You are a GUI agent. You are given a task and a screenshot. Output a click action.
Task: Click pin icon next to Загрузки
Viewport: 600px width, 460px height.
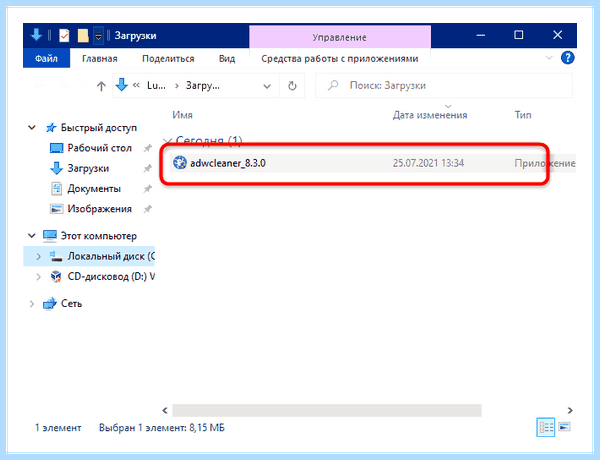click(147, 168)
